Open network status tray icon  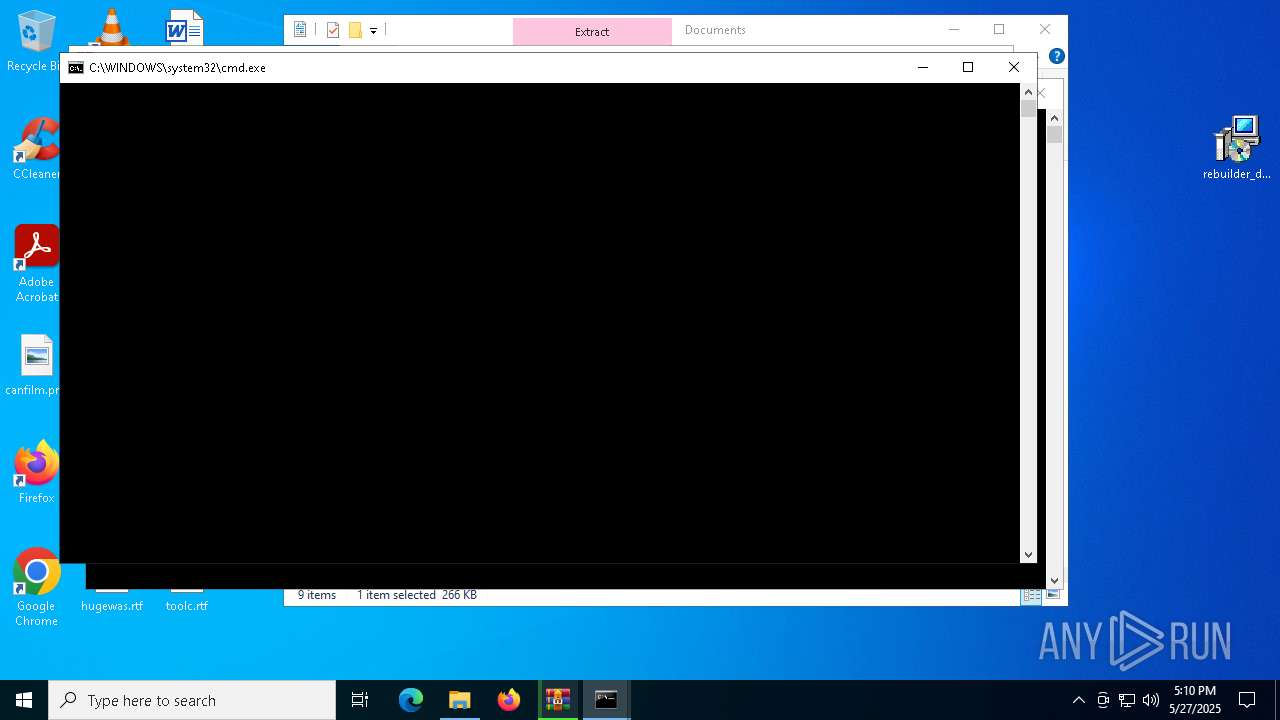(x=1127, y=700)
